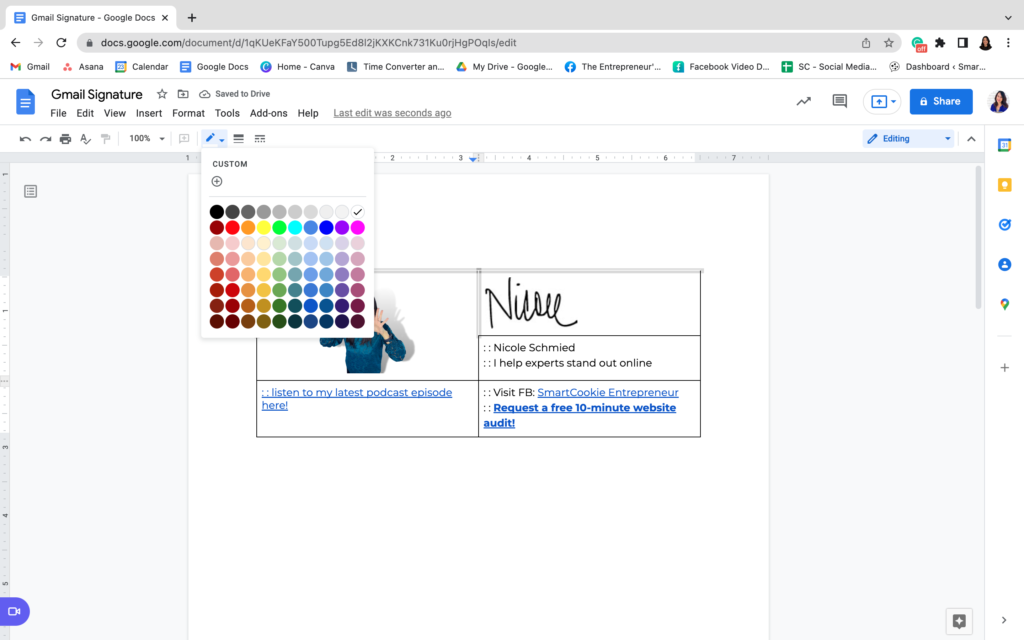Image resolution: width=1024 pixels, height=640 pixels.
Task: Reload the page
Action: click(61, 42)
